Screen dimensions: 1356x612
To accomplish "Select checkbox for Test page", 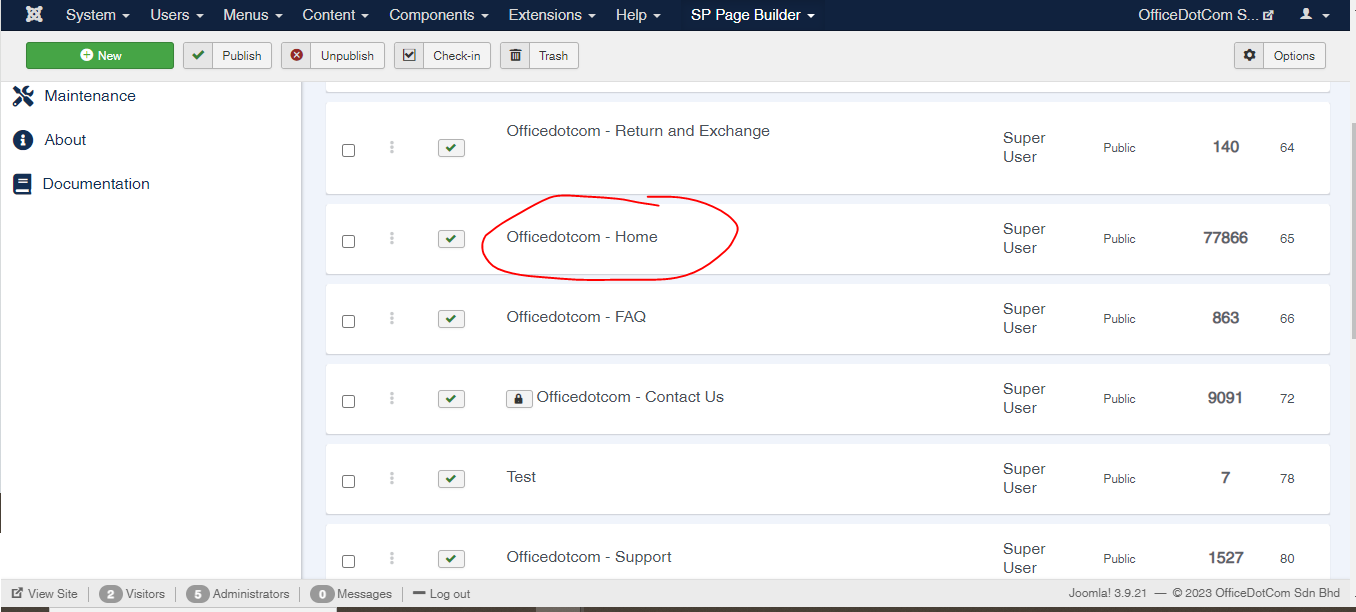I will pos(348,481).
